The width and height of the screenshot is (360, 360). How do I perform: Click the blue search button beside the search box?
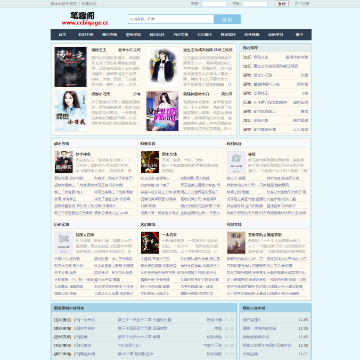(227, 19)
